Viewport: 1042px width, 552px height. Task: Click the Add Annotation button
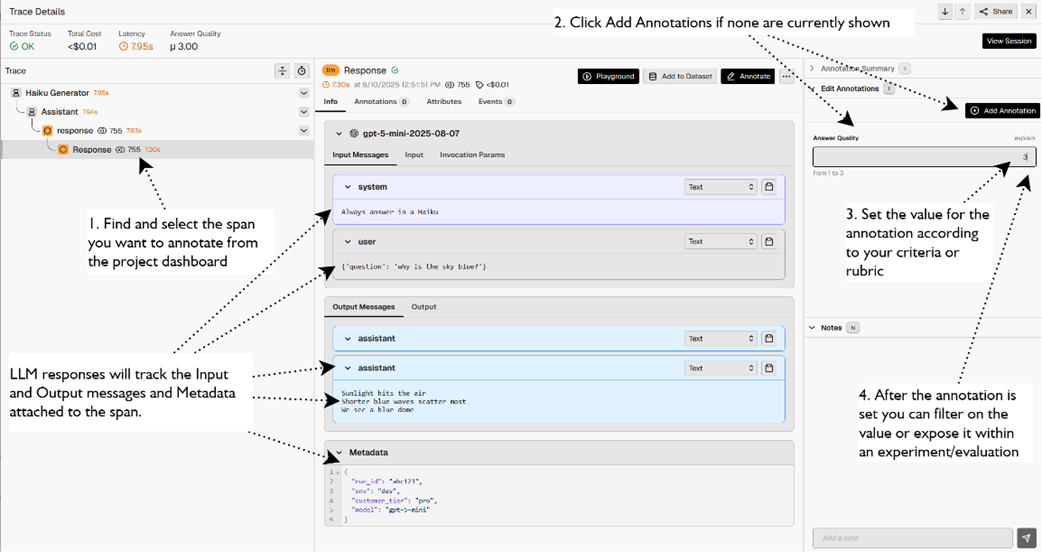(1002, 111)
